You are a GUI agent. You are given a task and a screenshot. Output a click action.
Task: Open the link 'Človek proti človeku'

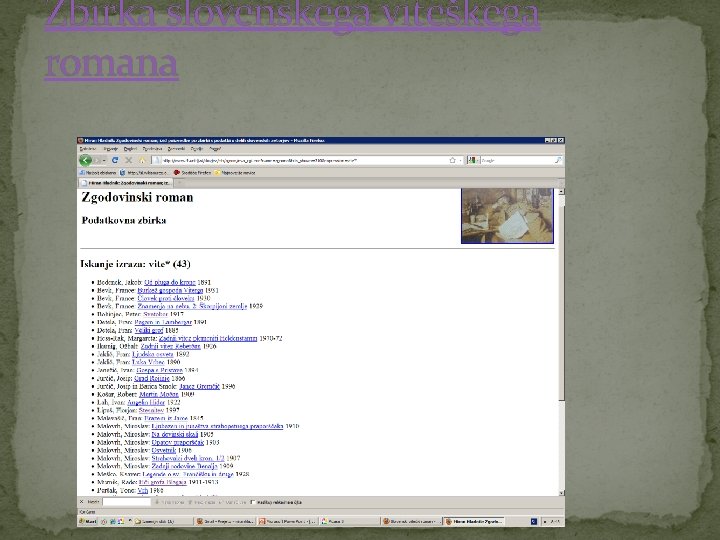click(x=166, y=298)
